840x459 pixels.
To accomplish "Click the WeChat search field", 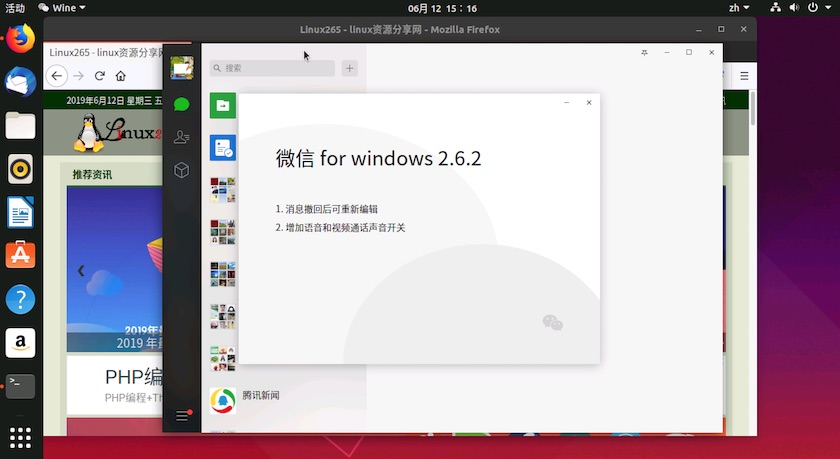I will 272,68.
